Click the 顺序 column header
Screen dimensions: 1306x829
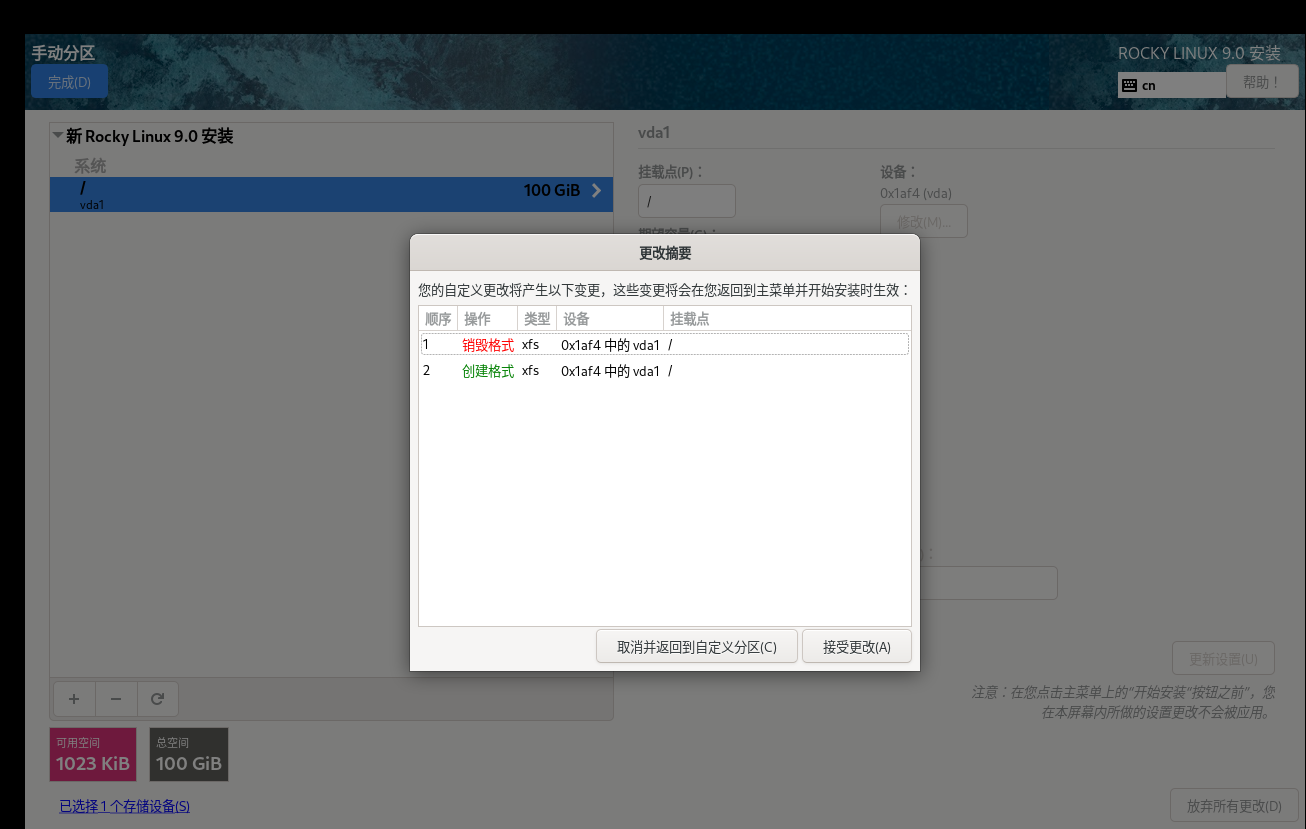[438, 319]
